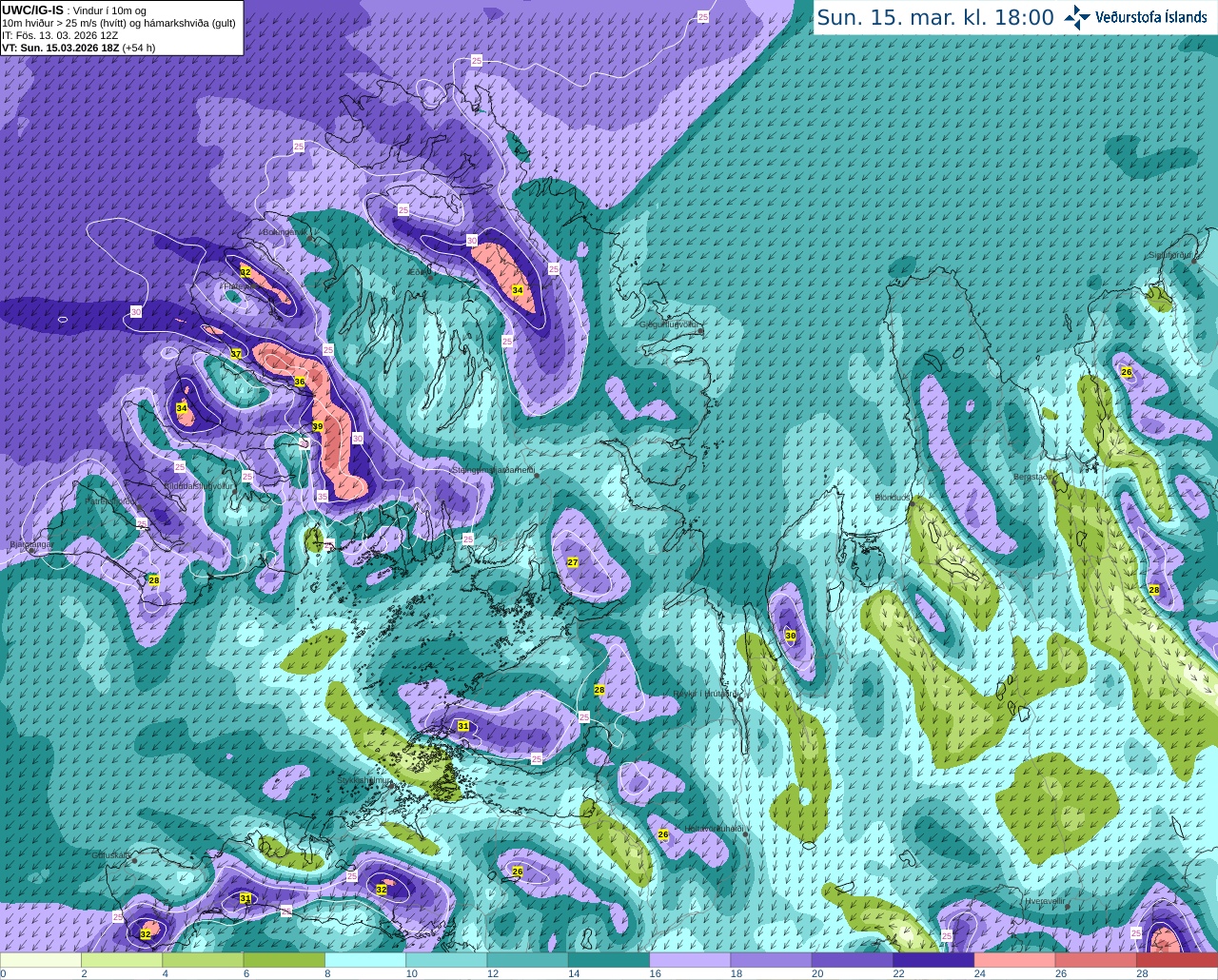Click the yellow 36 gust marker
The height and width of the screenshot is (980, 1218).
300,382
